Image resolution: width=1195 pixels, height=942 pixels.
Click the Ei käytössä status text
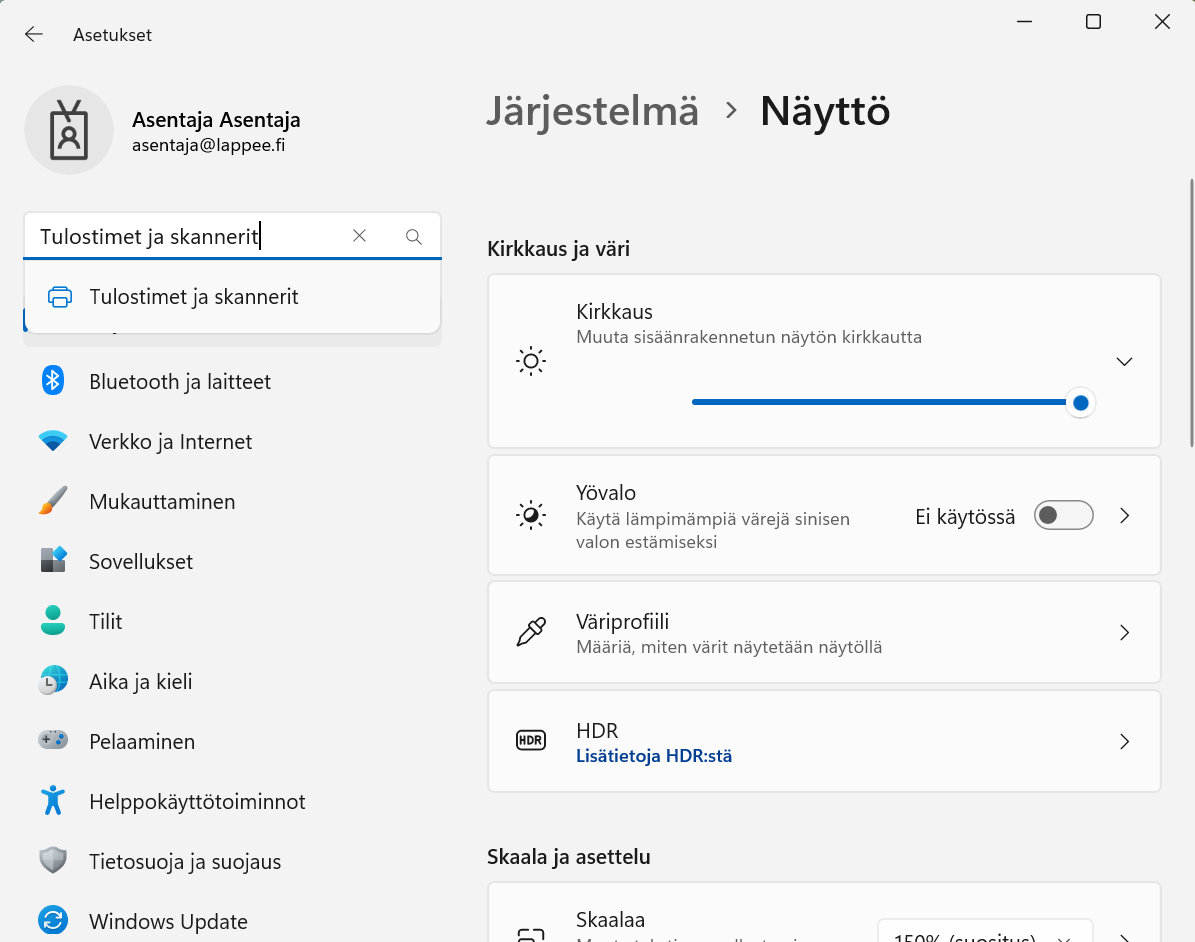pyautogui.click(x=965, y=517)
